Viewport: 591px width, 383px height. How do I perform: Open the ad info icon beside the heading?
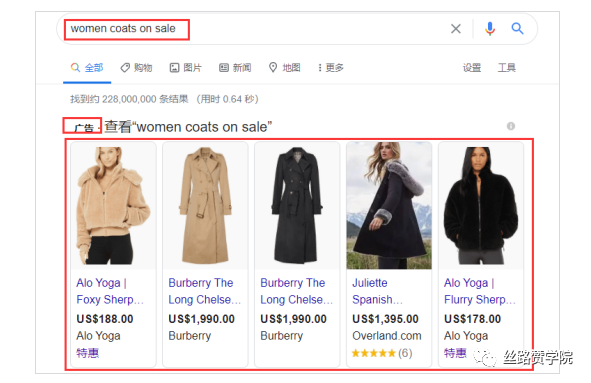(511, 126)
